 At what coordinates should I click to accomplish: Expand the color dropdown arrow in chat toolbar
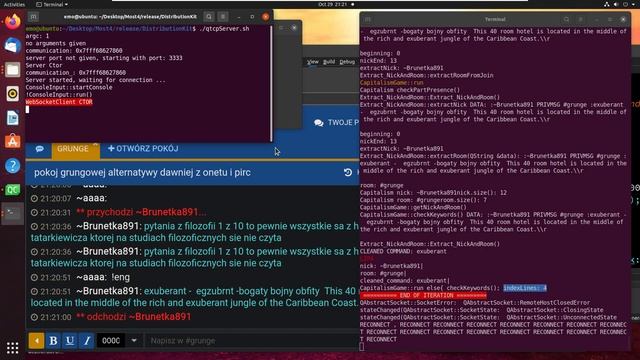tap(134, 340)
